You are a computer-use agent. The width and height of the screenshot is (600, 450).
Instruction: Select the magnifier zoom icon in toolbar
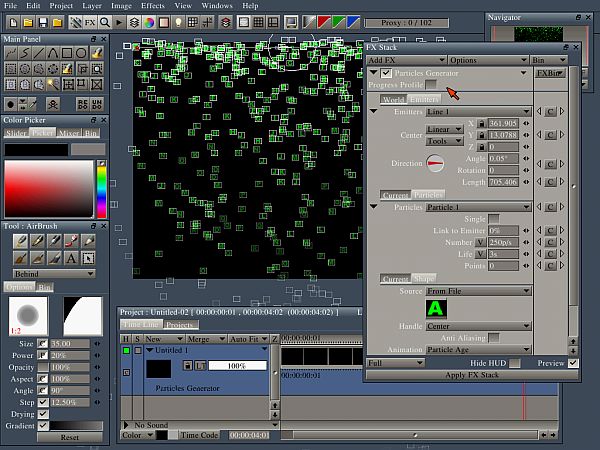coord(104,23)
